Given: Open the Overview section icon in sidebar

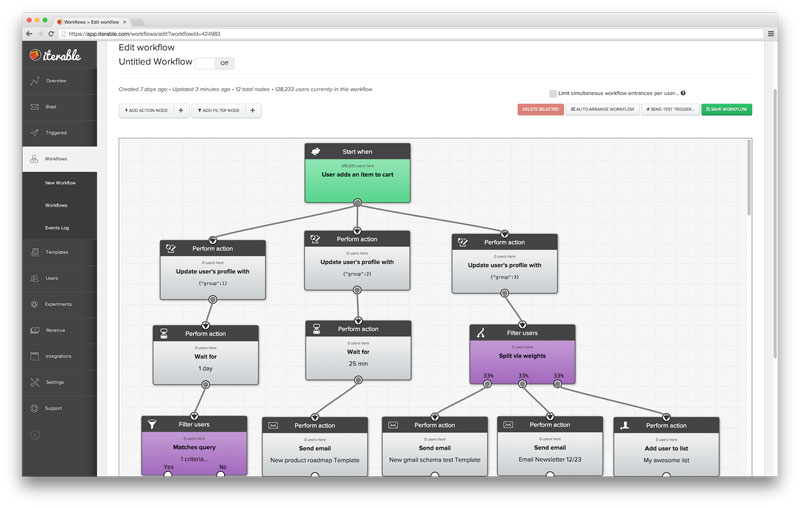Looking at the screenshot, I should (35, 80).
